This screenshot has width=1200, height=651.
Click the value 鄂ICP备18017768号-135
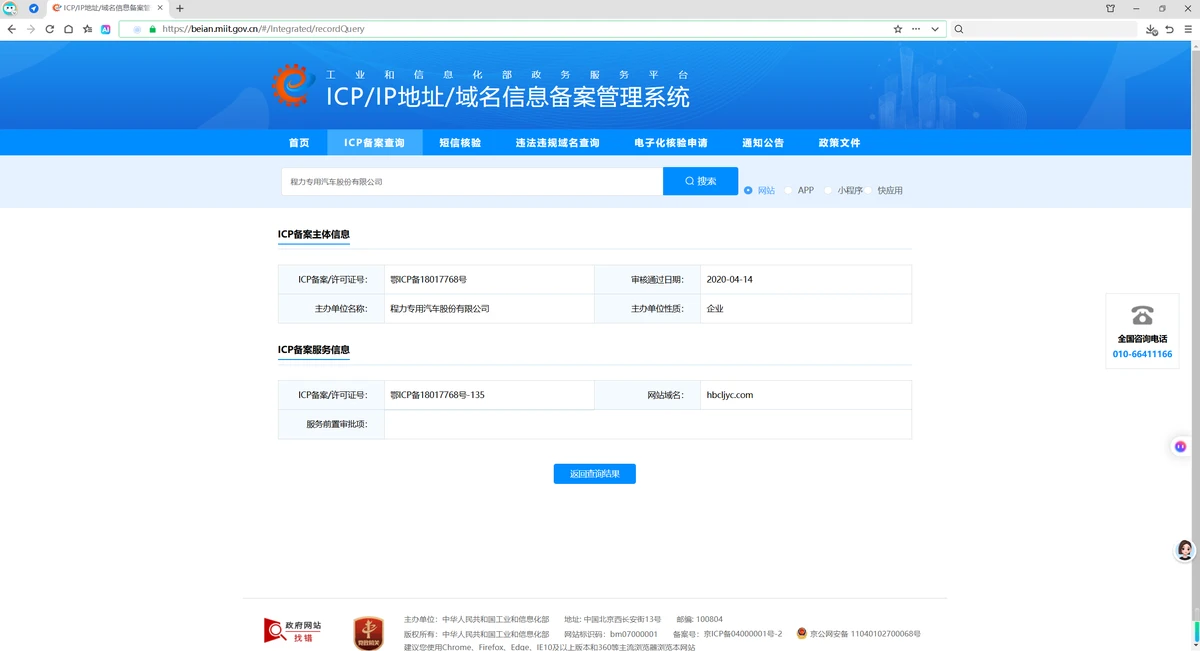tap(437, 395)
